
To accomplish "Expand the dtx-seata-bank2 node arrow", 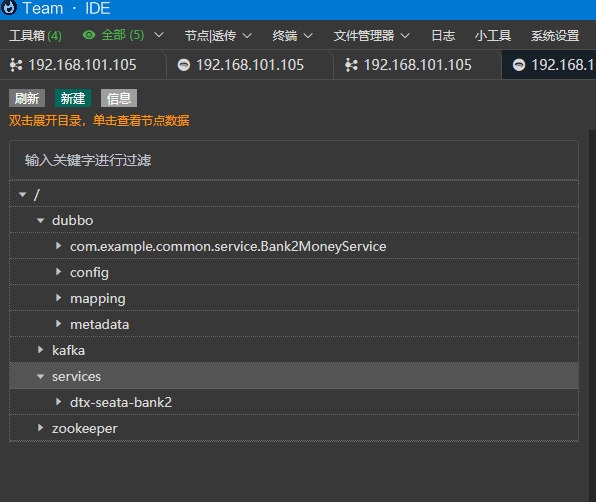I will (x=59, y=402).
